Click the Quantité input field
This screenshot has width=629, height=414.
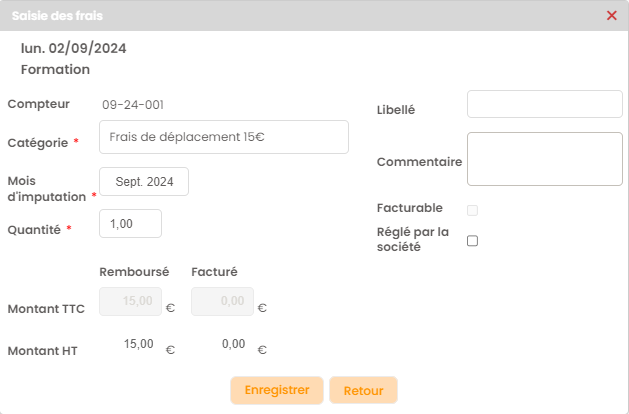coord(131,224)
